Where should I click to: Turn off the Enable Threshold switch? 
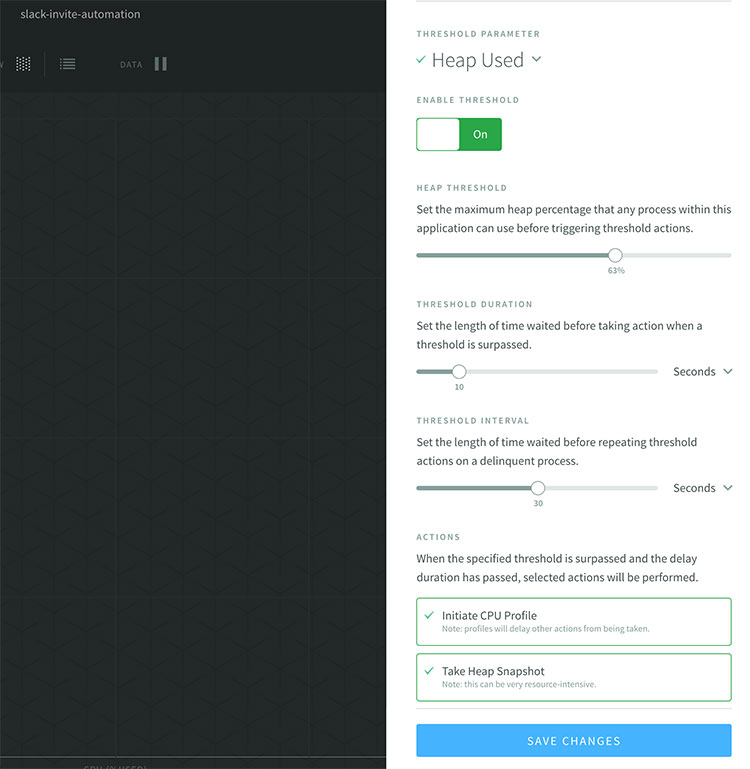[x=459, y=134]
